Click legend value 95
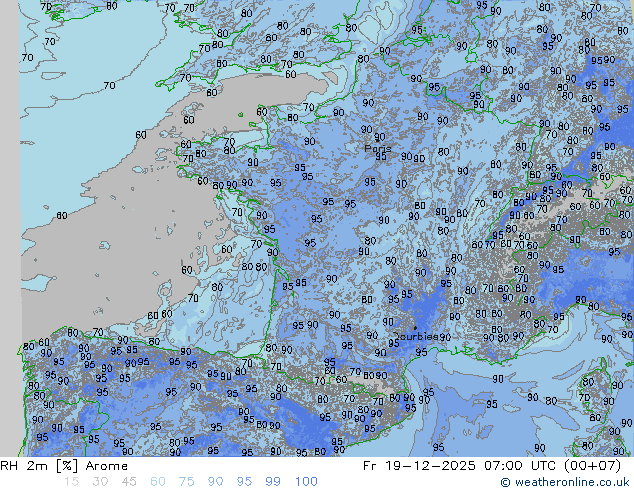The height and width of the screenshot is (490, 634). pos(244,482)
